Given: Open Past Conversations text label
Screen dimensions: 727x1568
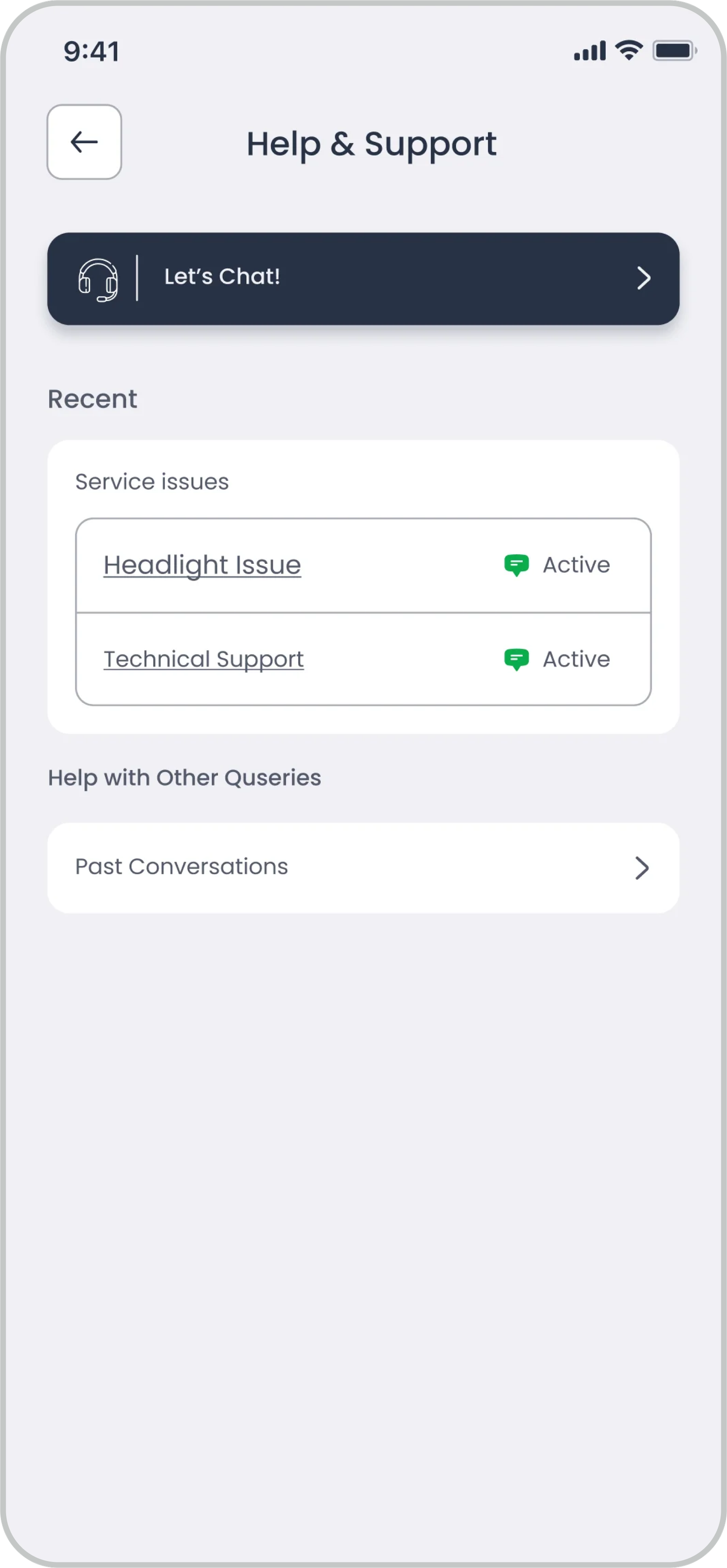Looking at the screenshot, I should point(181,867).
